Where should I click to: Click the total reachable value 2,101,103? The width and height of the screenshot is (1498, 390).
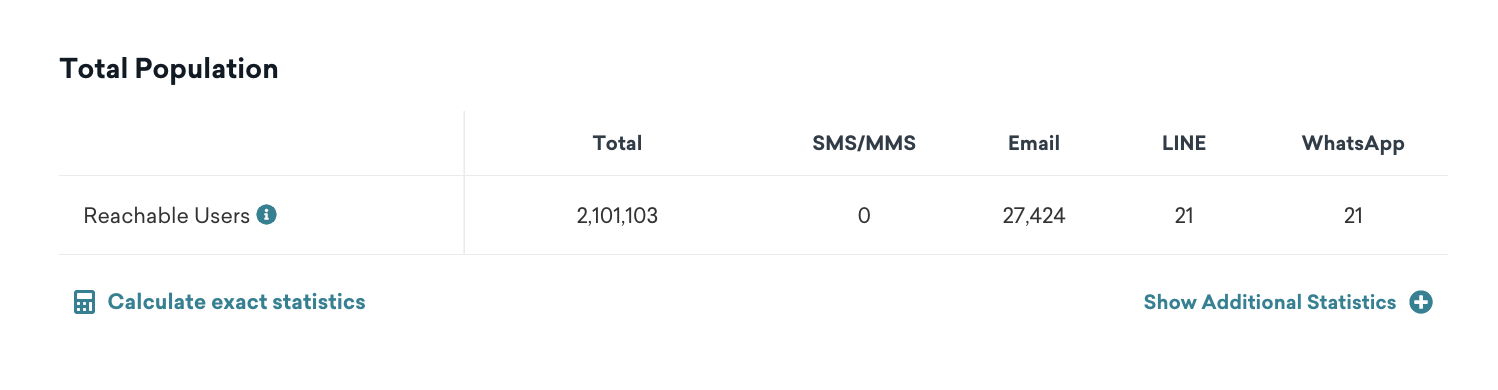tap(617, 215)
